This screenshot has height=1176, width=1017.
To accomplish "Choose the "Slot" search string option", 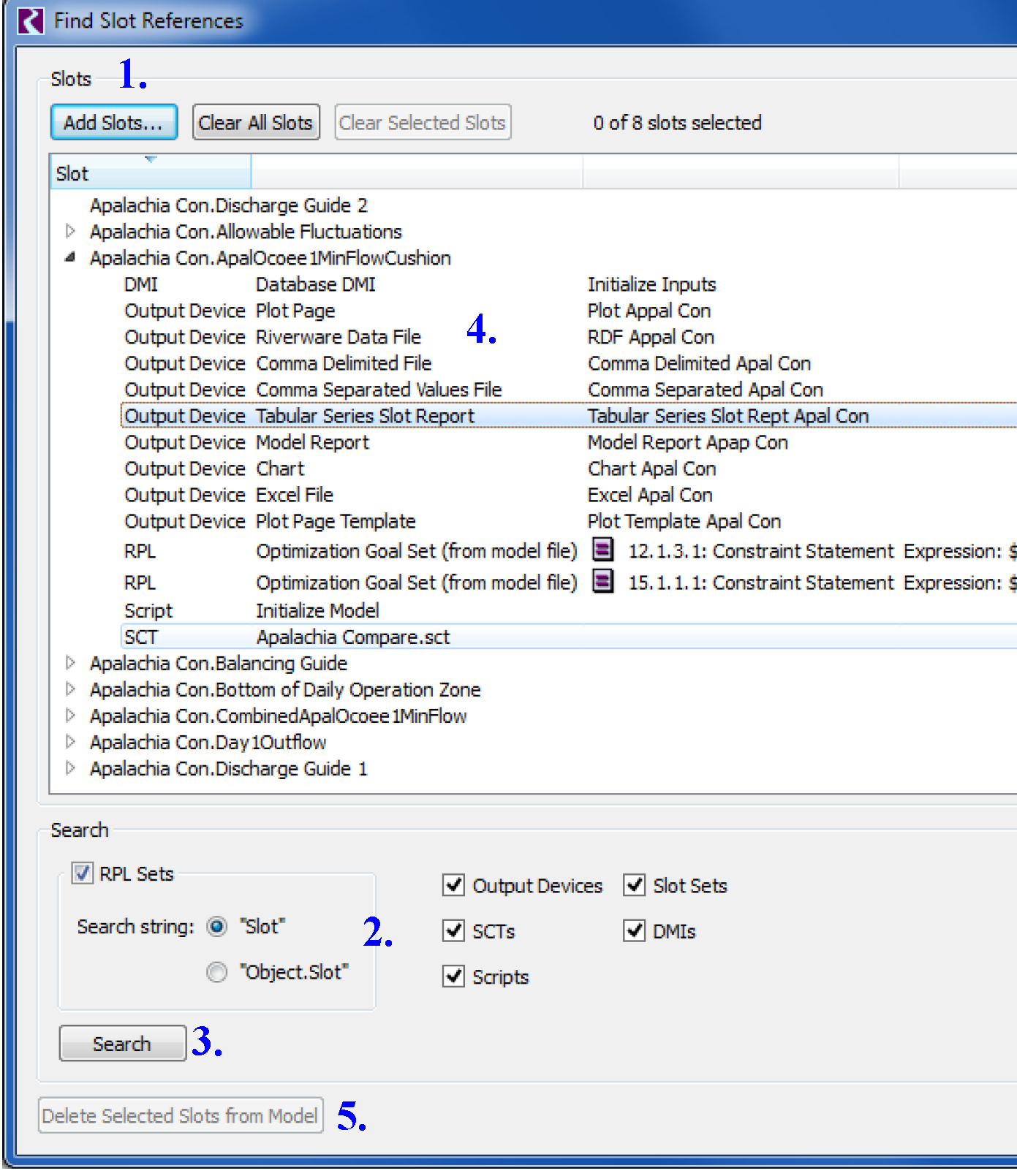I will [x=217, y=927].
